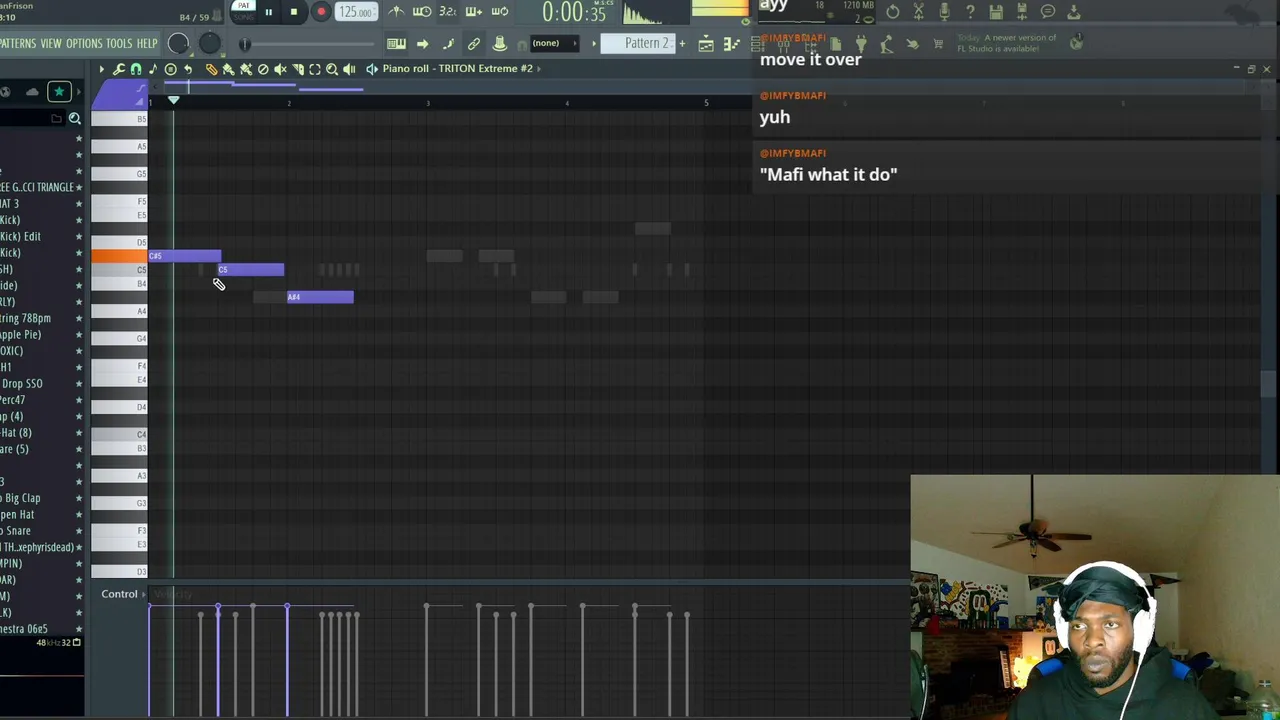Open the playlist view icon
The image size is (1280, 720).
point(706,44)
